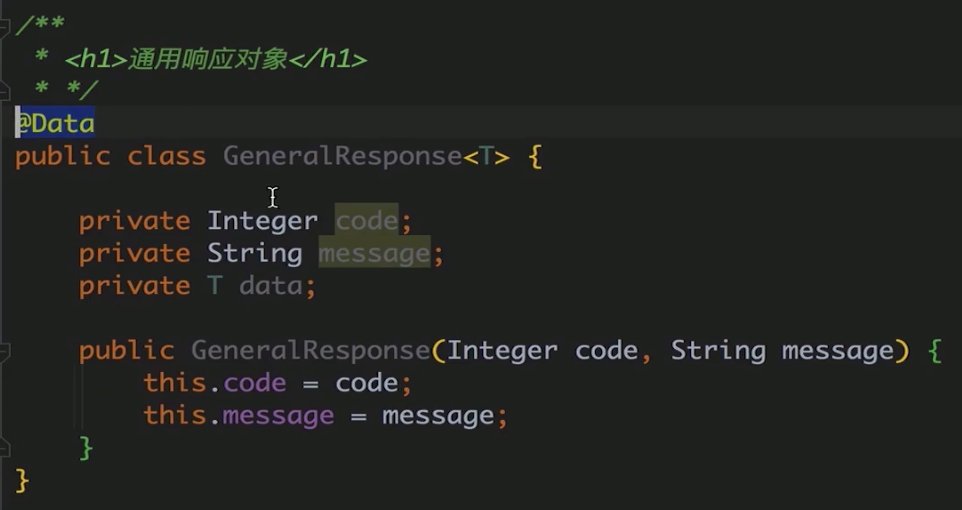
Task: Click the 通用响应对象 comment text
Action: click(x=207, y=60)
